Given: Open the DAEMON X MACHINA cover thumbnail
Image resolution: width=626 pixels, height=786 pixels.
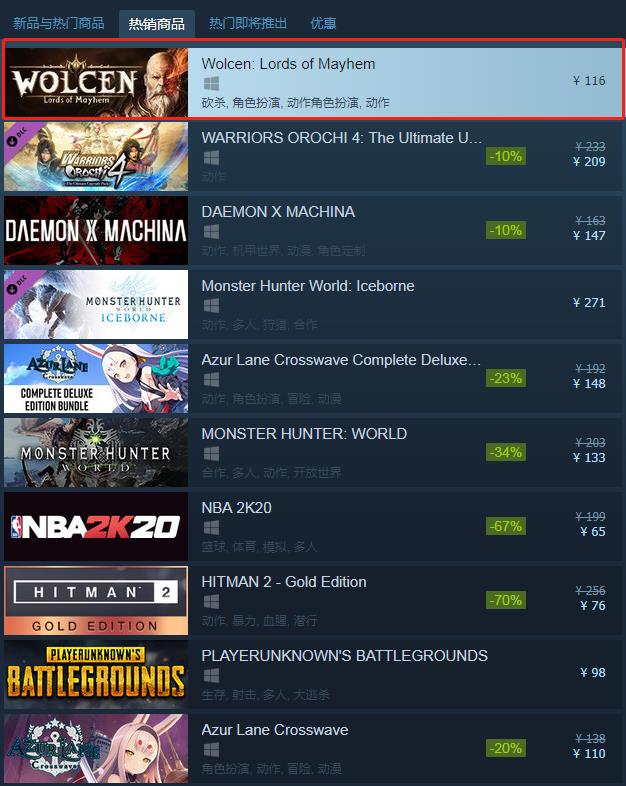Looking at the screenshot, I should [x=96, y=231].
